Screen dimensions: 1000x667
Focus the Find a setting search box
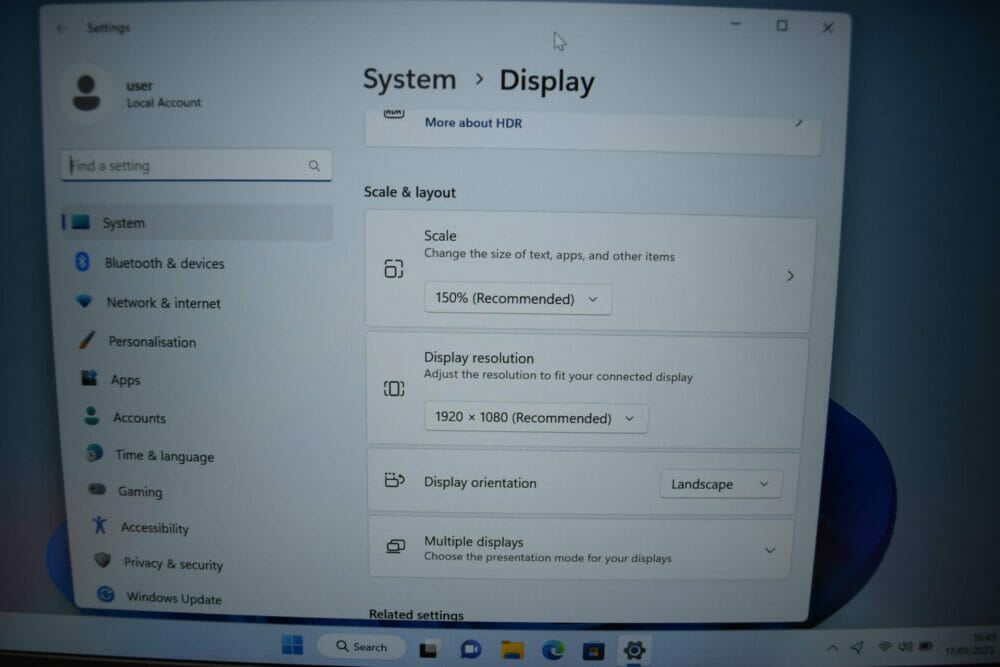pos(196,166)
